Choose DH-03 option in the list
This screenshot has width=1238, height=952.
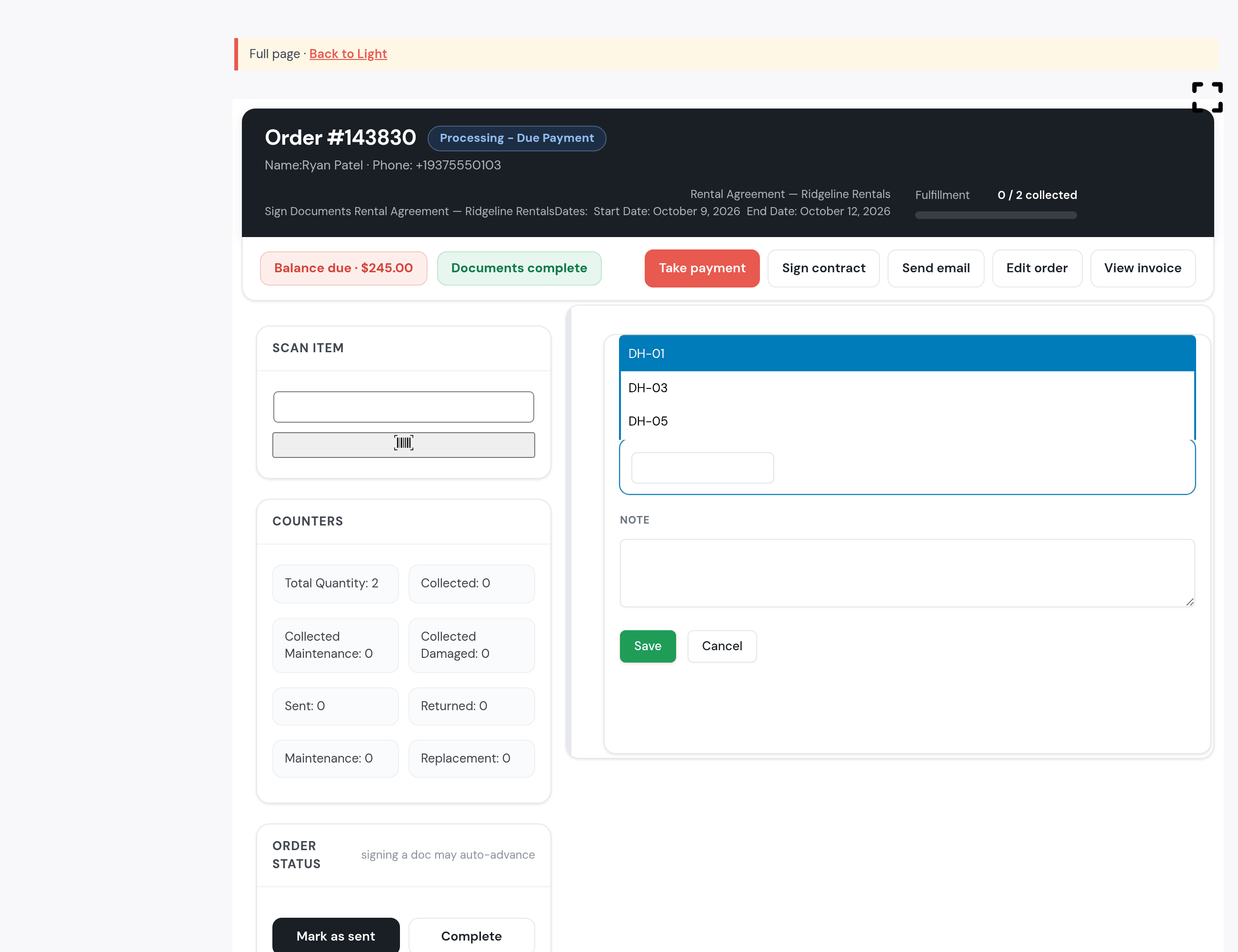point(908,387)
